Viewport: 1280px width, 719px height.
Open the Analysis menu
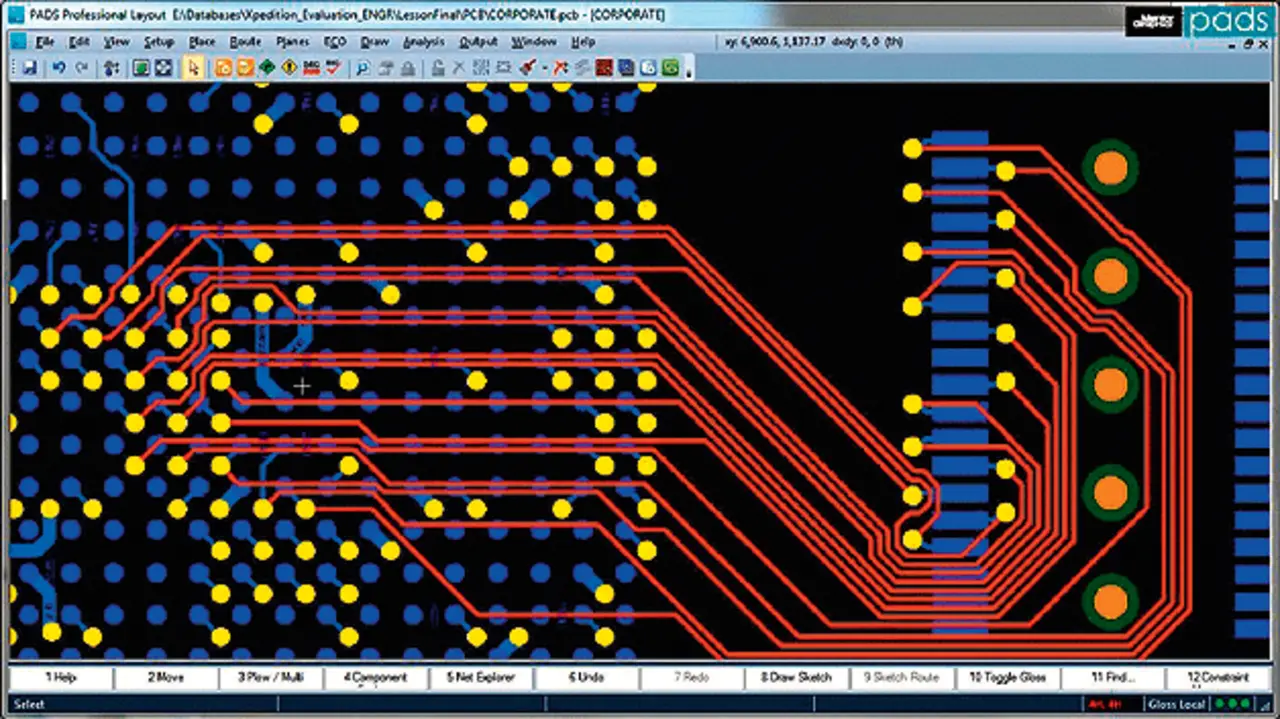(423, 42)
